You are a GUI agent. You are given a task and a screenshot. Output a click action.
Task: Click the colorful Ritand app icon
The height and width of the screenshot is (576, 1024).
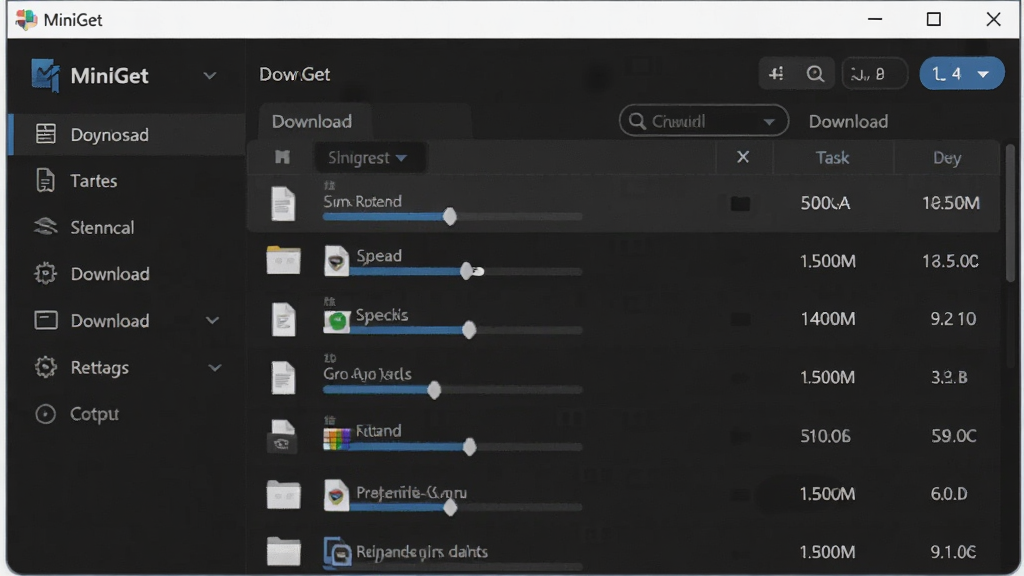(x=337, y=438)
